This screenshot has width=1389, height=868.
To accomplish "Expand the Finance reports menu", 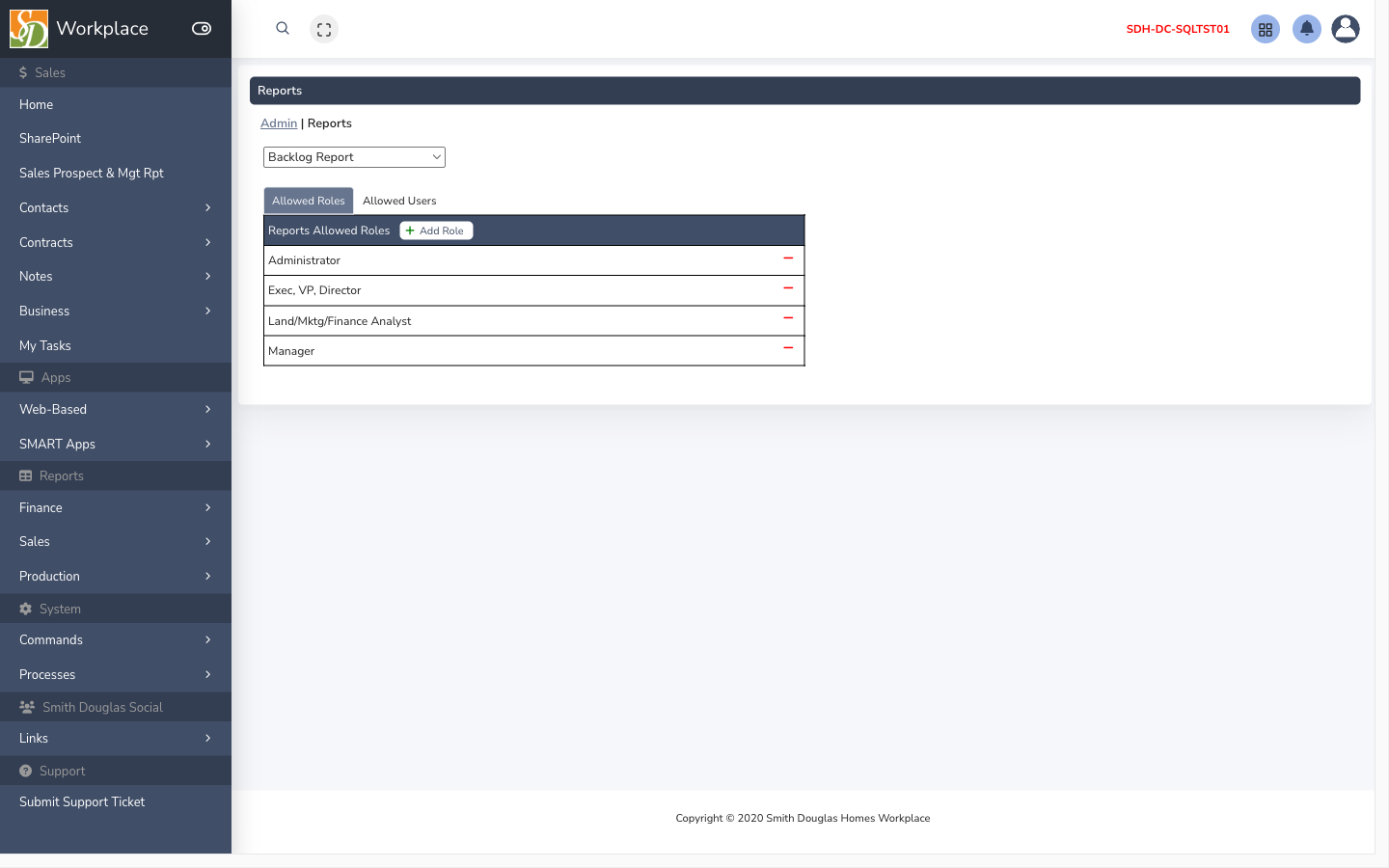I will click(116, 508).
